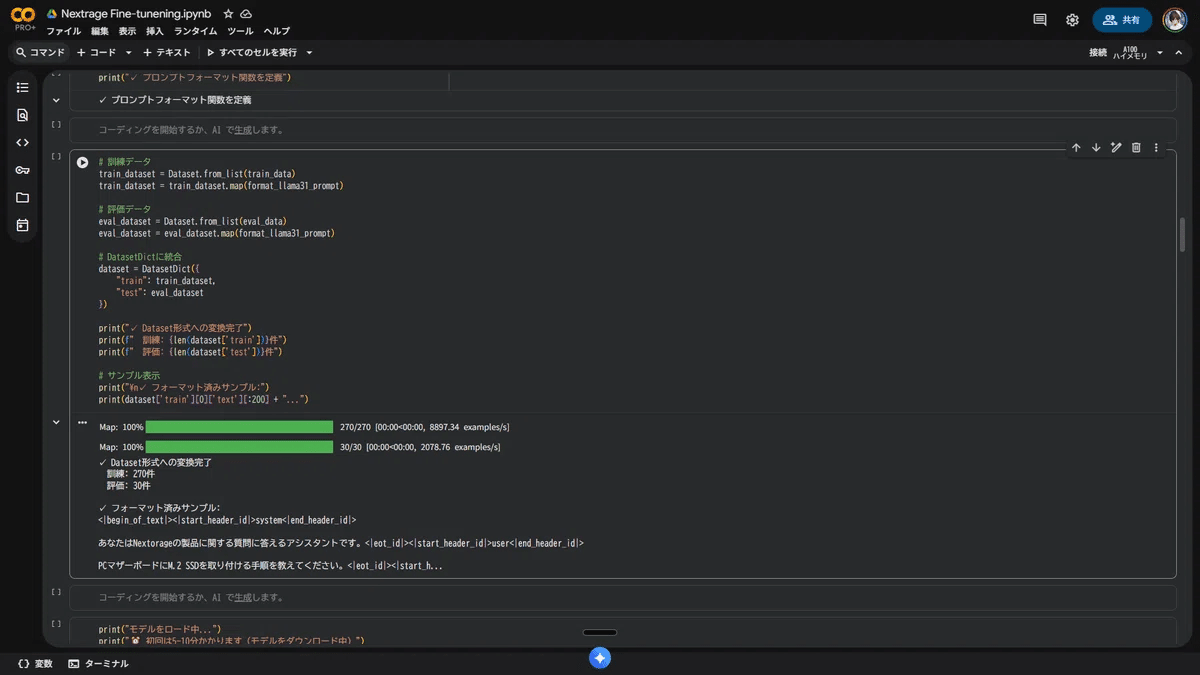This screenshot has height=675, width=1200.
Task: Open the 編集 menu
Action: (100, 31)
